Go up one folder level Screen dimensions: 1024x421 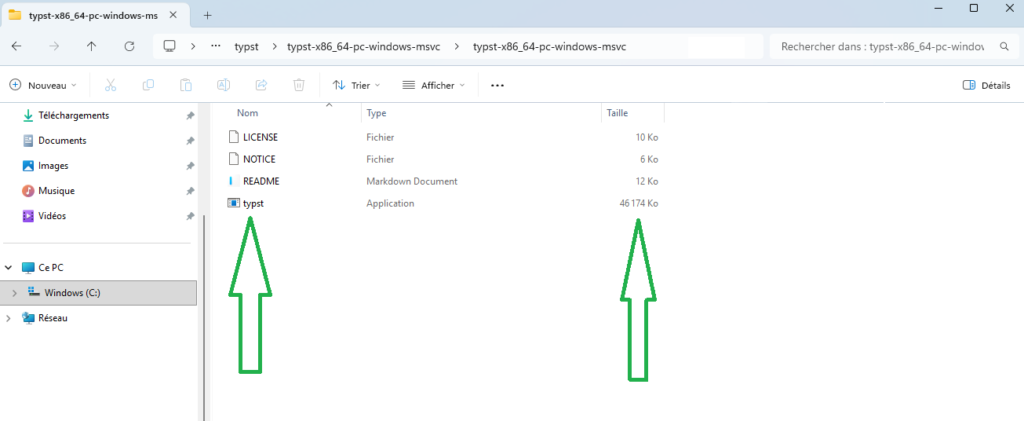coord(92,47)
